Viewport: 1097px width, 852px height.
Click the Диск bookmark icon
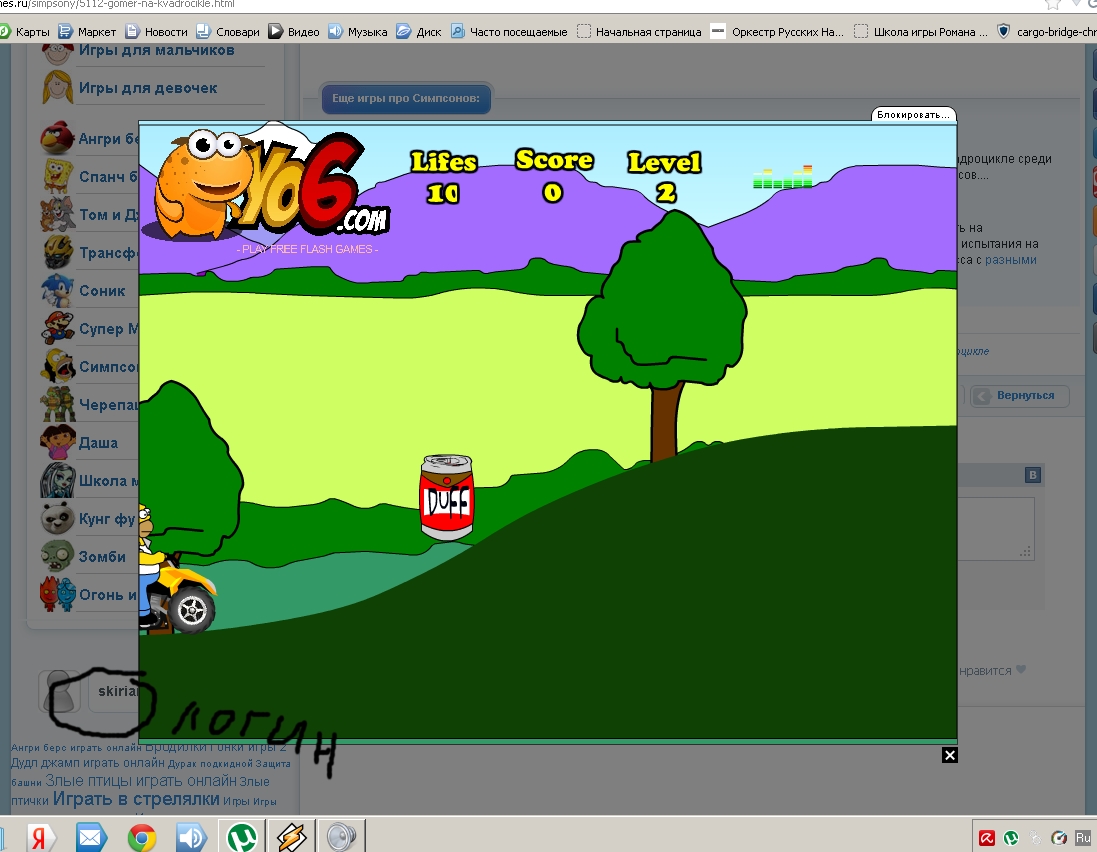403,31
